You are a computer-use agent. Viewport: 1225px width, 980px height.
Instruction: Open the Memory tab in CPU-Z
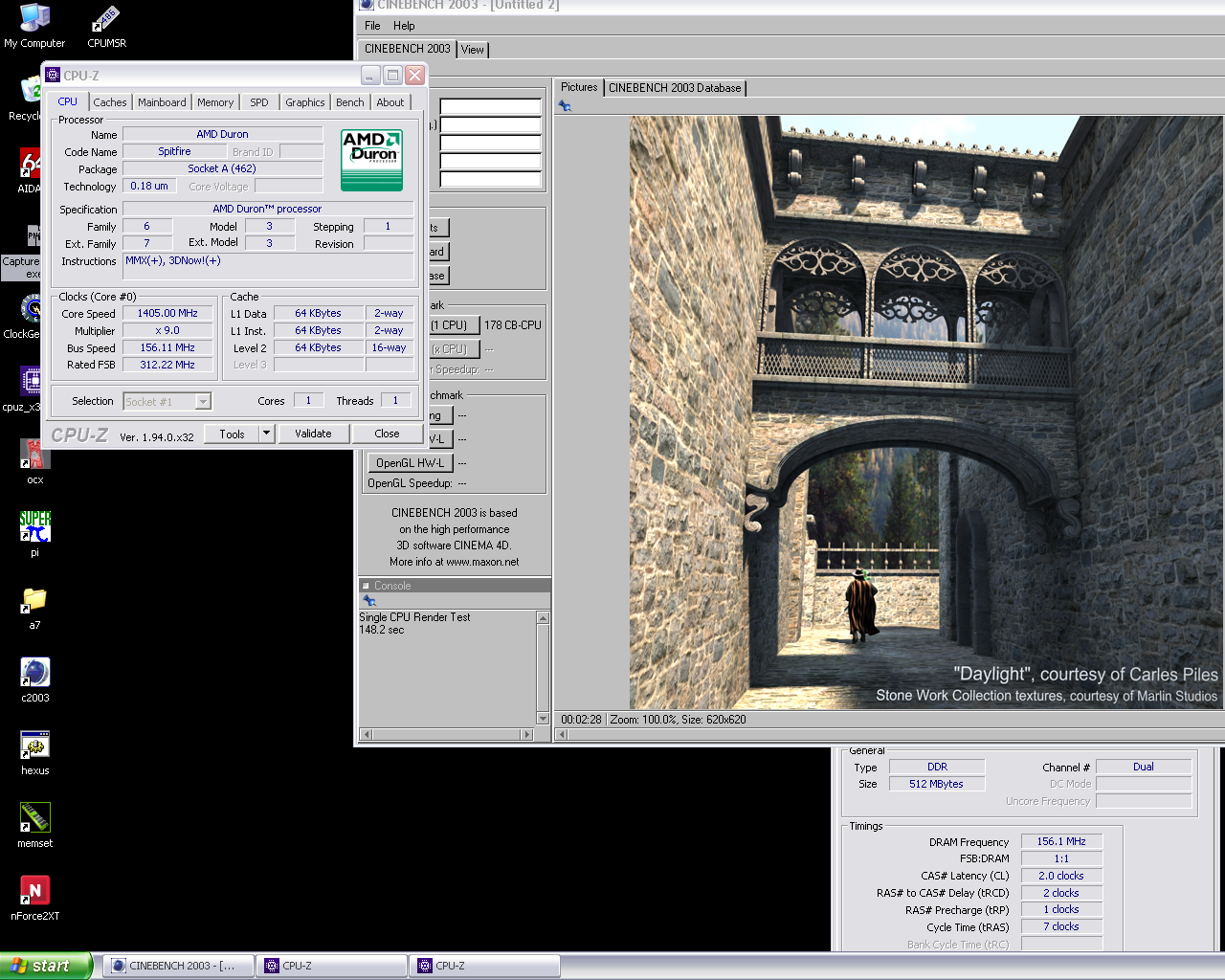215,102
